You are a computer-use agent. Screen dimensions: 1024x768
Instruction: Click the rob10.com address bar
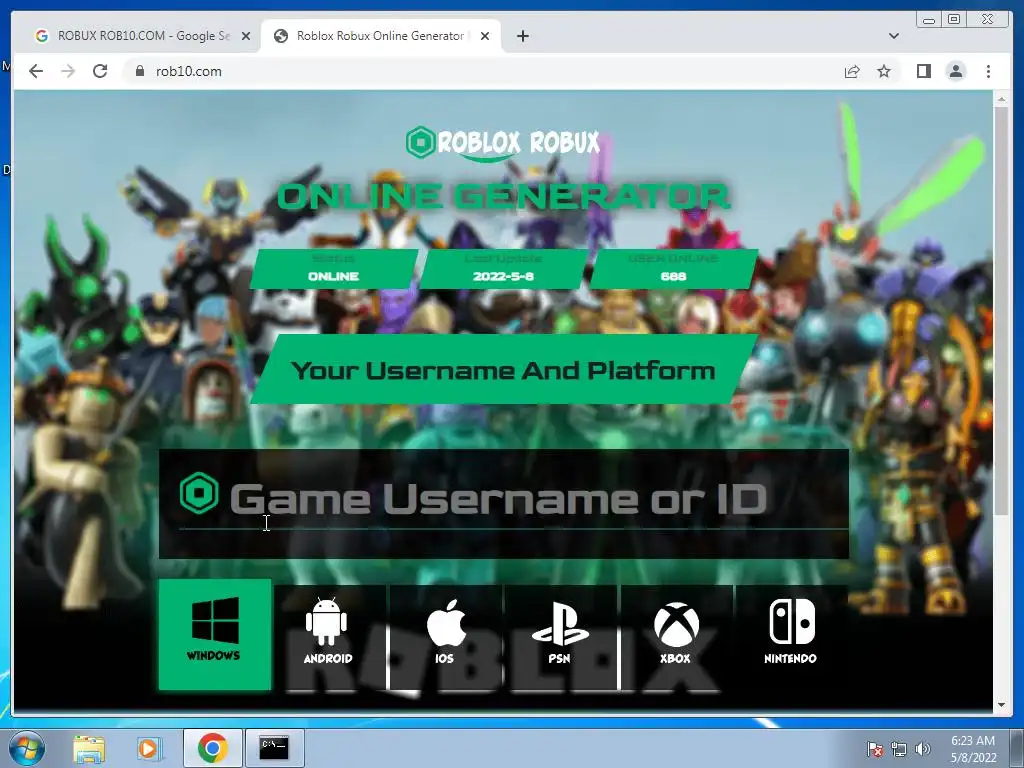coord(483,71)
